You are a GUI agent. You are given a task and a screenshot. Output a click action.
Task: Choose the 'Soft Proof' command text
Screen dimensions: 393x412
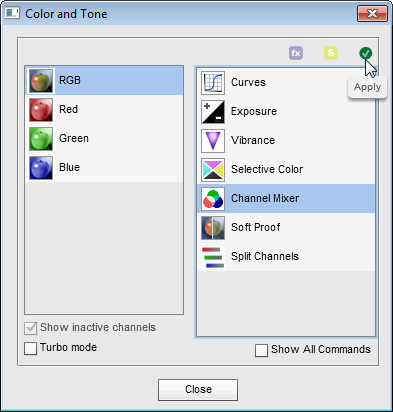coord(256,227)
